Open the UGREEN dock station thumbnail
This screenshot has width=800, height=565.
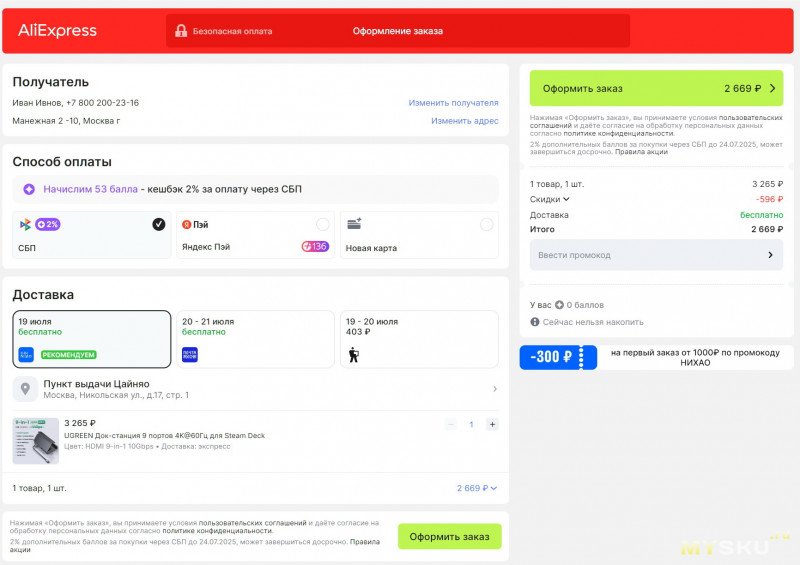click(x=36, y=441)
